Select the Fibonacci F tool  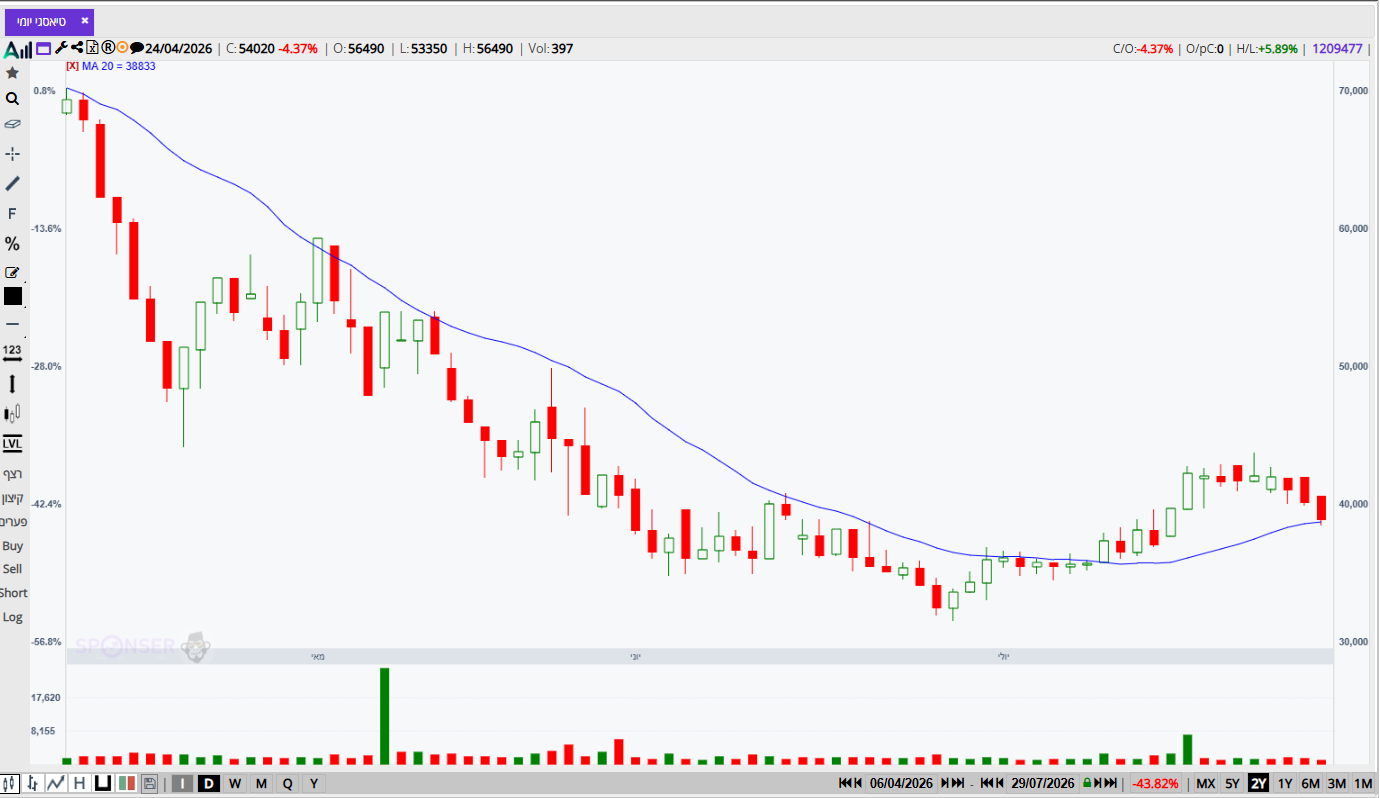pos(12,214)
